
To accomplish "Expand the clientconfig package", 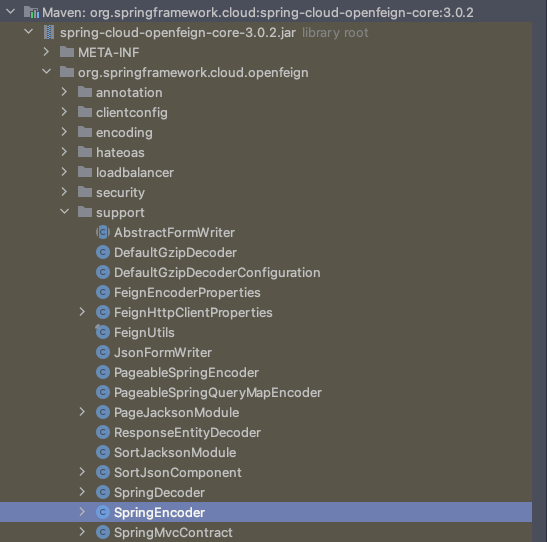I will tap(64, 112).
